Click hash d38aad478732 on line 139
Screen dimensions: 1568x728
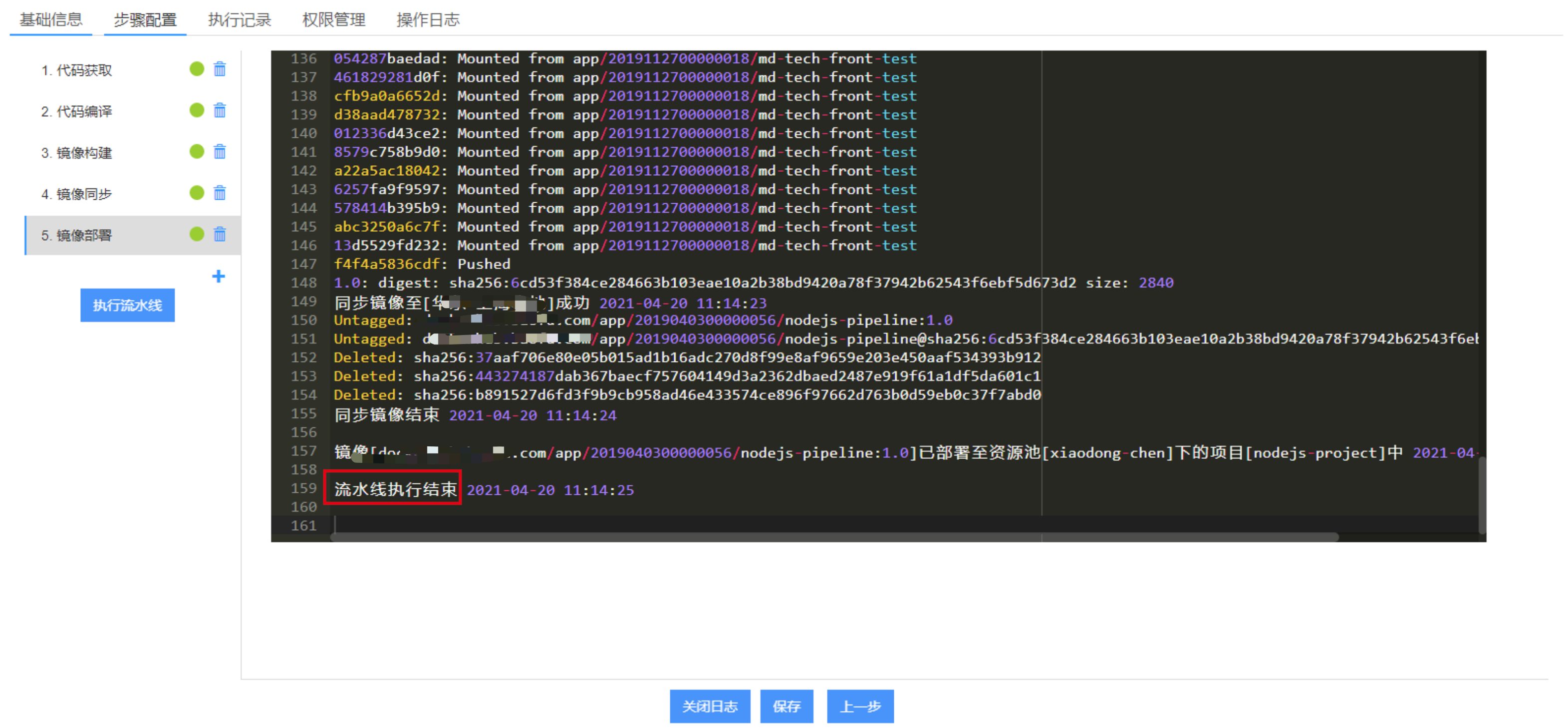(387, 115)
